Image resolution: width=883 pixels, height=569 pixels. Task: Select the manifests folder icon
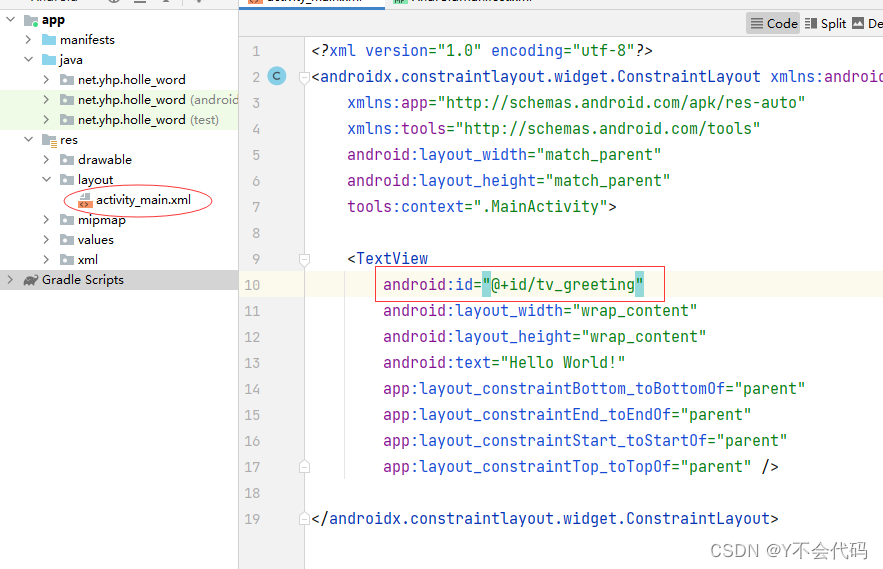click(x=49, y=40)
